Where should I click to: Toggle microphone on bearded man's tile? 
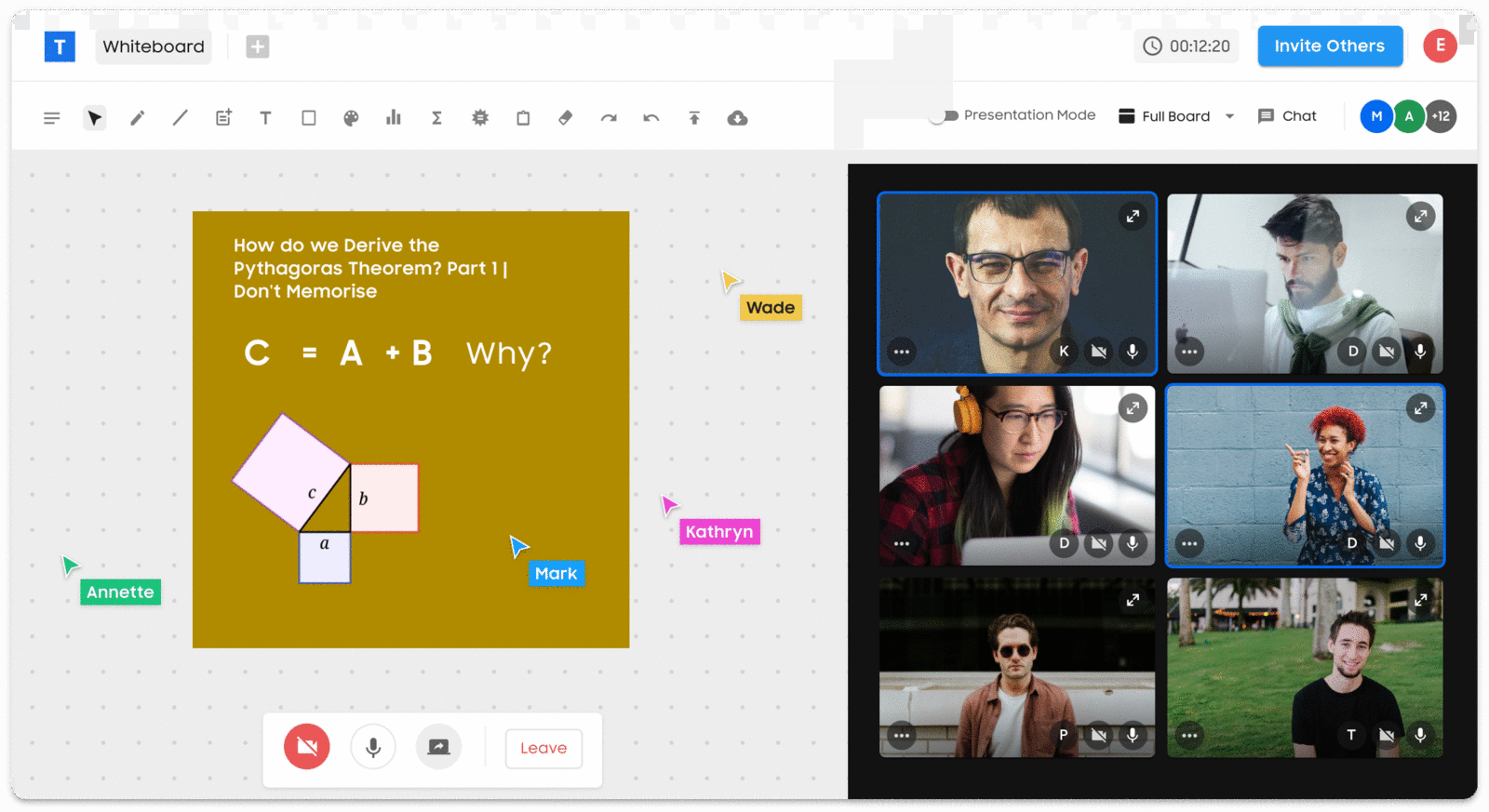1420,352
